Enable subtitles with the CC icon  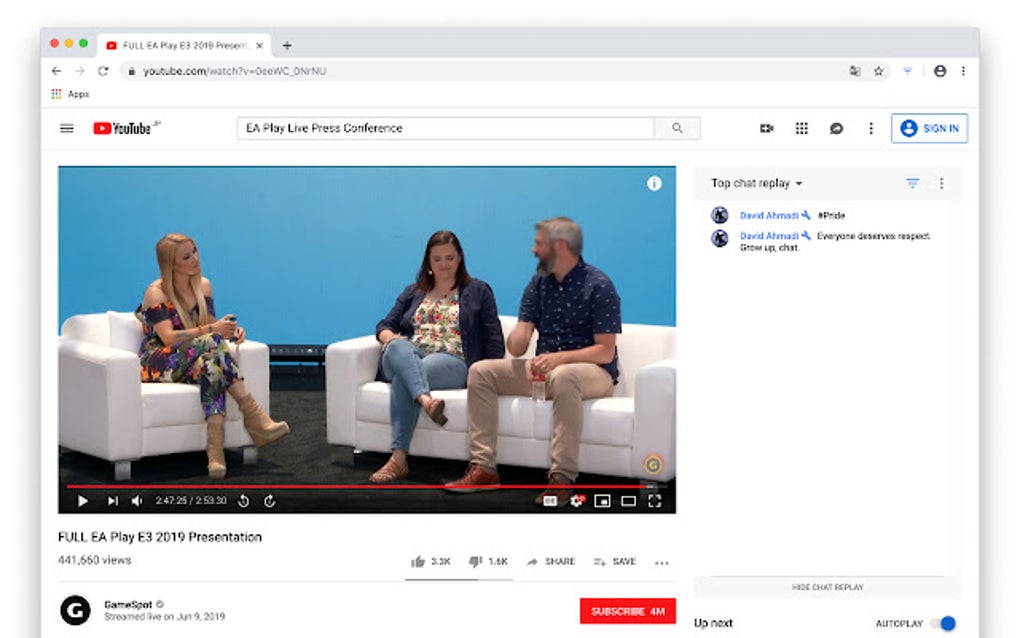click(551, 500)
